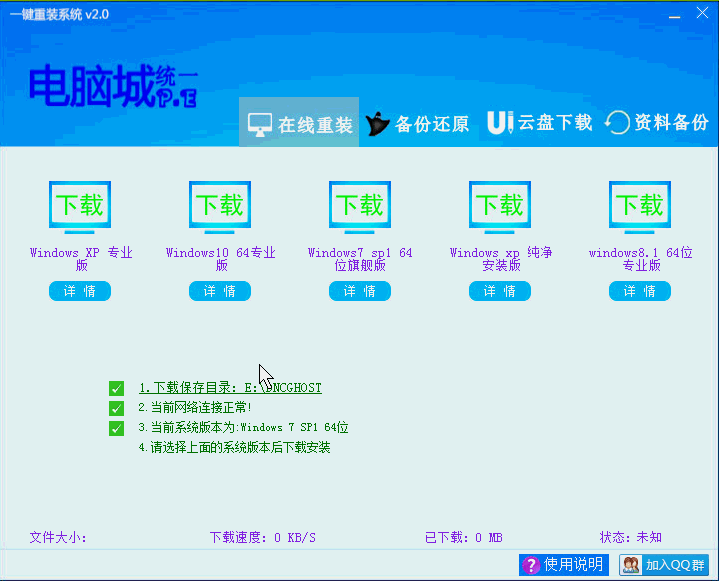This screenshot has width=719, height=581.
Task: Open the 使用说明 help button
Action: click(564, 564)
